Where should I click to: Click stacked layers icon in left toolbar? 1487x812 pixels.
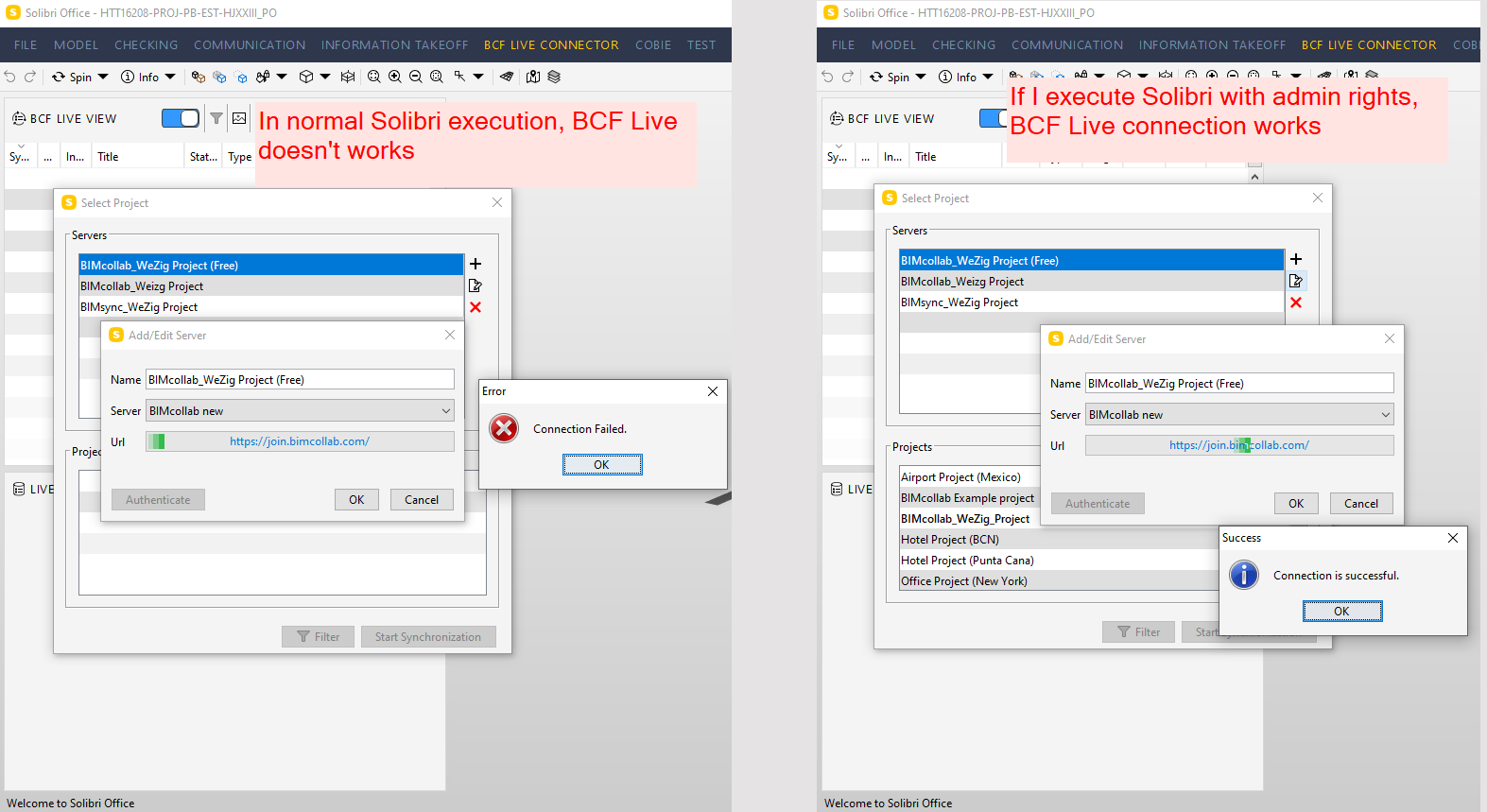[x=554, y=77]
